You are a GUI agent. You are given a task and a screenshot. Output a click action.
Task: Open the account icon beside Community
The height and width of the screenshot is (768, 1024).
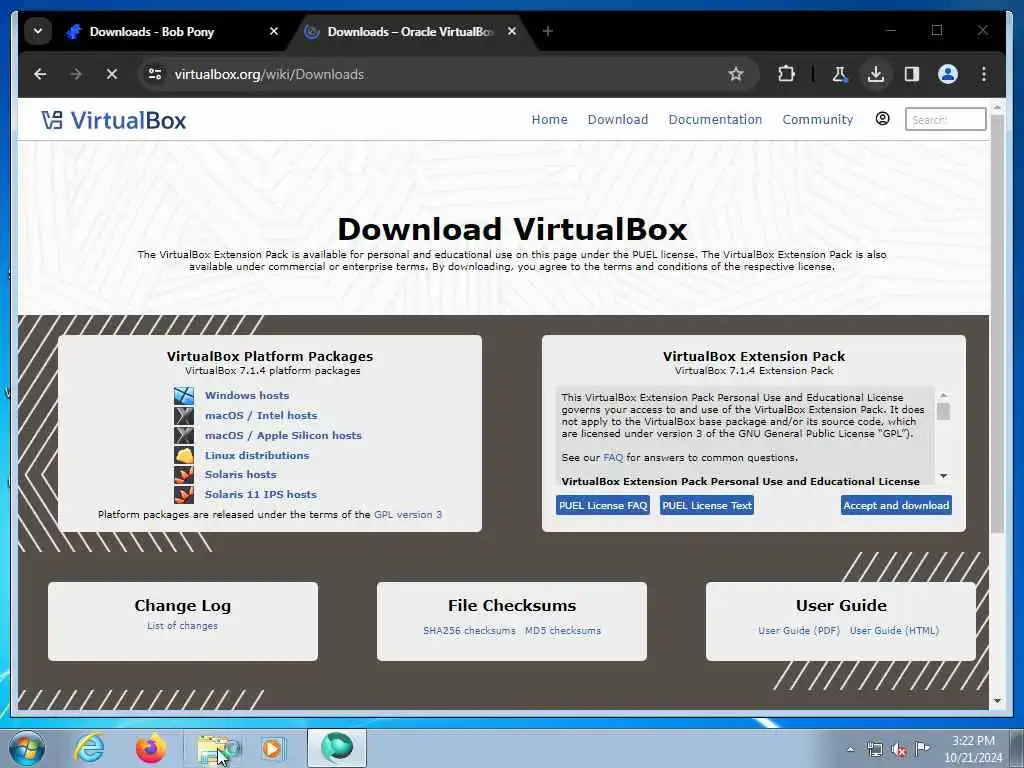(882, 119)
